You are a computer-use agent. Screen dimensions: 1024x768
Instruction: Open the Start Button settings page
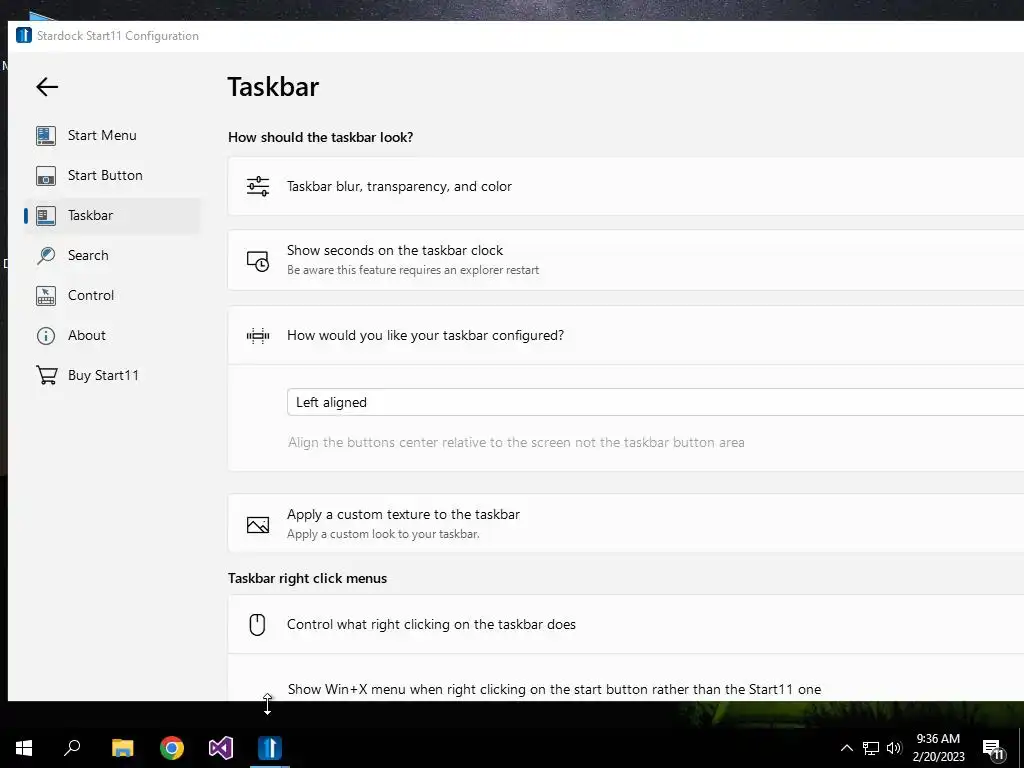[x=112, y=175]
